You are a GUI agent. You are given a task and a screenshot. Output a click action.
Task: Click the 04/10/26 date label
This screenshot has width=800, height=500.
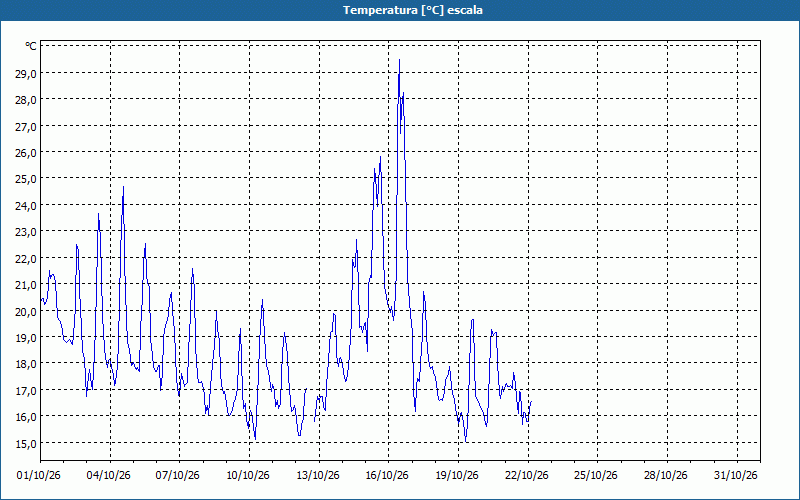(x=109, y=475)
